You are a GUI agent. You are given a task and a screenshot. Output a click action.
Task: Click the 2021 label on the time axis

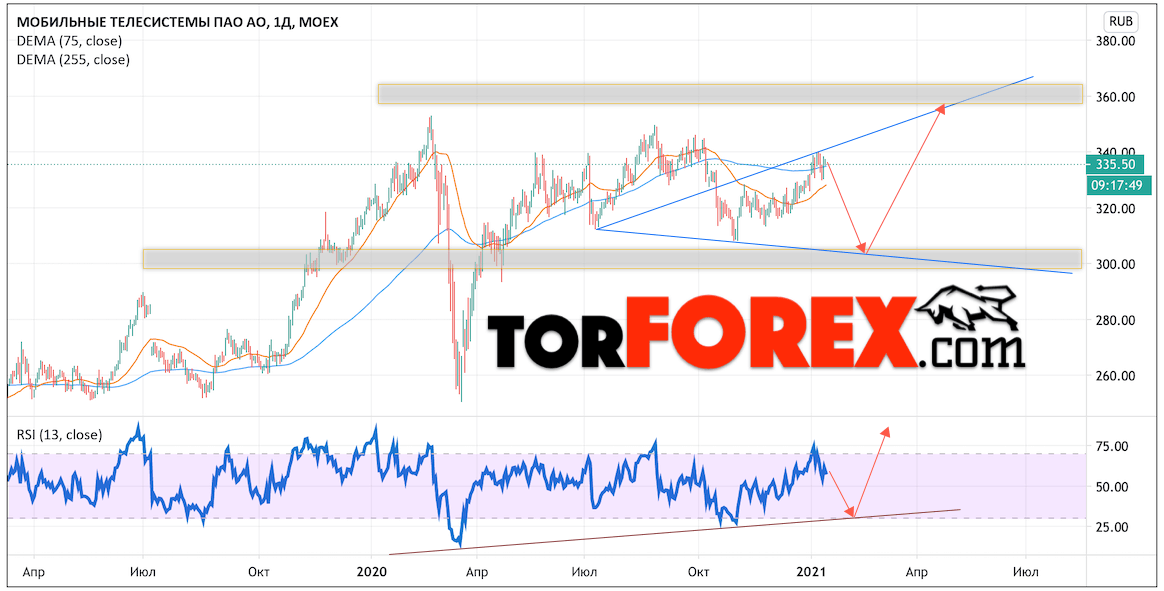click(811, 572)
